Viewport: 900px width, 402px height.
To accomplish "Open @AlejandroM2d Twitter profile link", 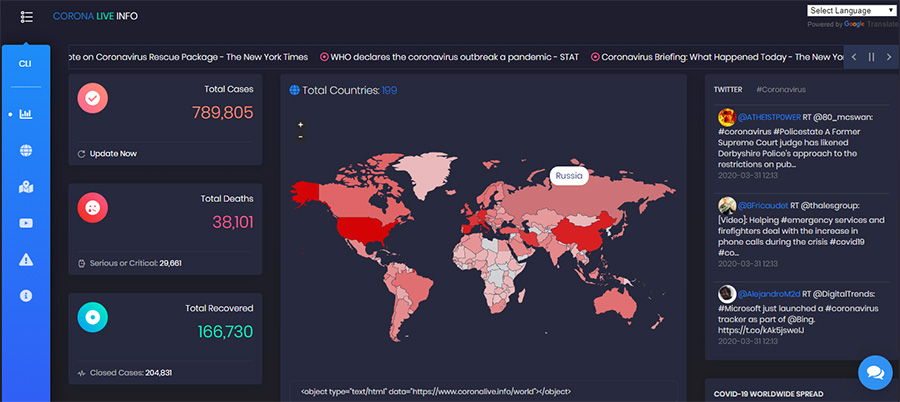I will point(769,294).
